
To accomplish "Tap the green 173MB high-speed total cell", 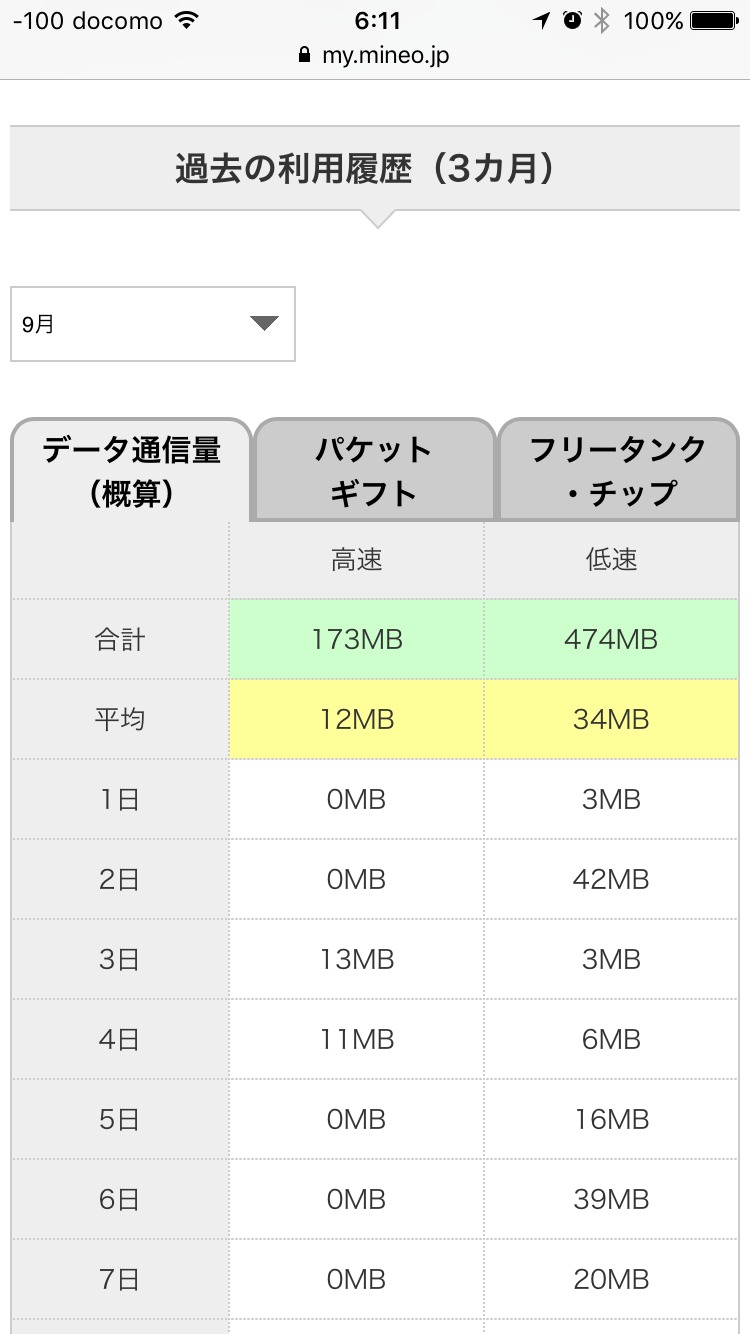I will pyautogui.click(x=357, y=640).
